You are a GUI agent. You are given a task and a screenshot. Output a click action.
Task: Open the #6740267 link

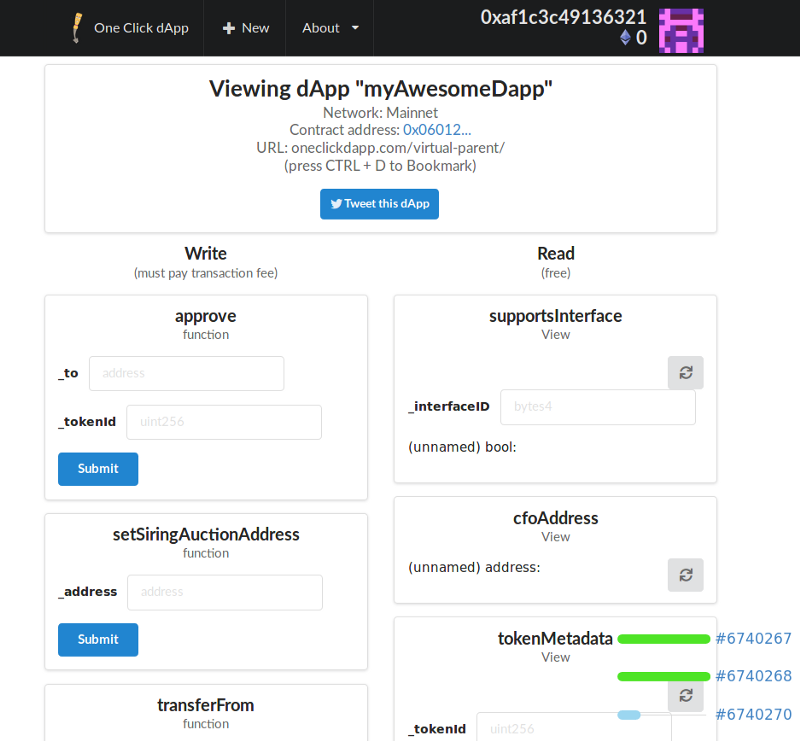pyautogui.click(x=754, y=638)
